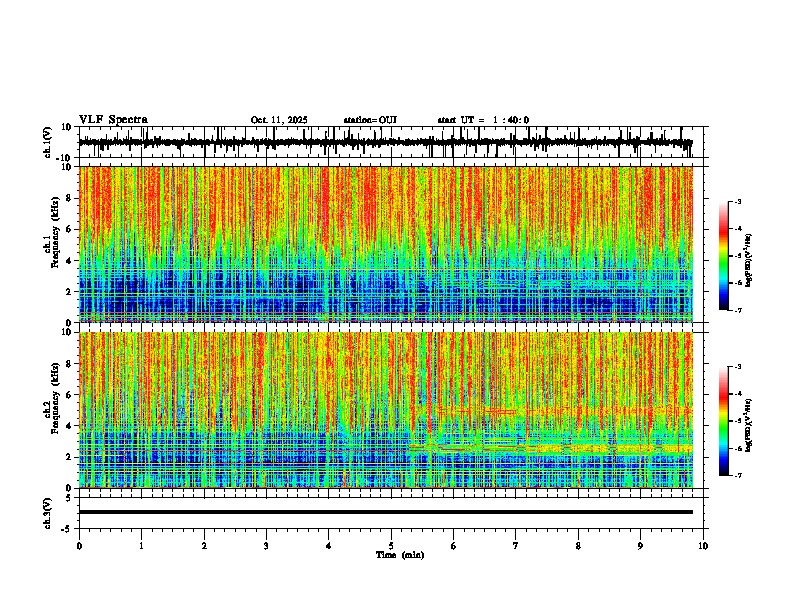This screenshot has width=792, height=612.
Task: Click the 6 tick on the Time axis
Action: click(x=454, y=546)
